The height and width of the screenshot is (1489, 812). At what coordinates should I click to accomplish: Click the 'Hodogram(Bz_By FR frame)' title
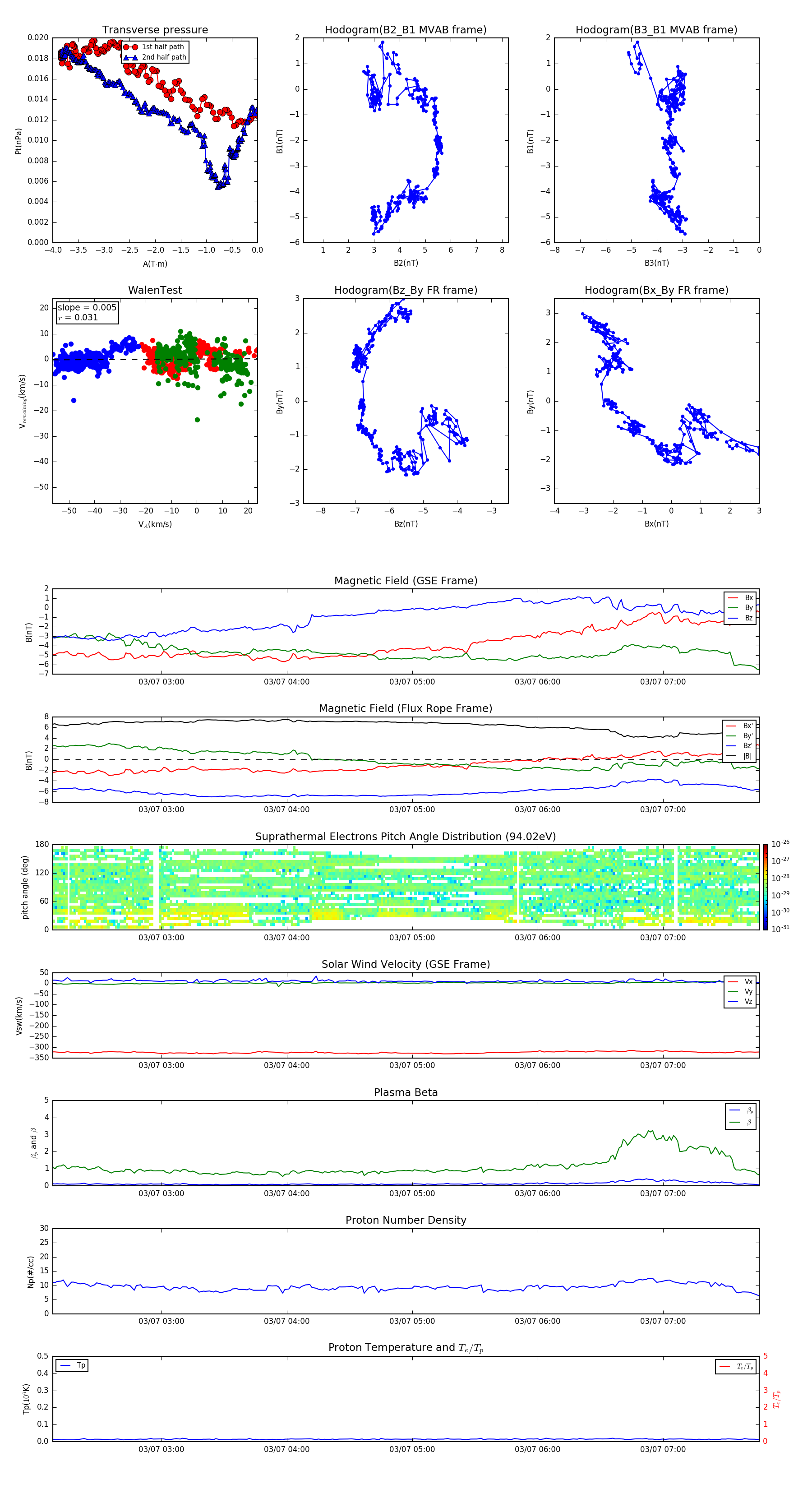[x=406, y=290]
